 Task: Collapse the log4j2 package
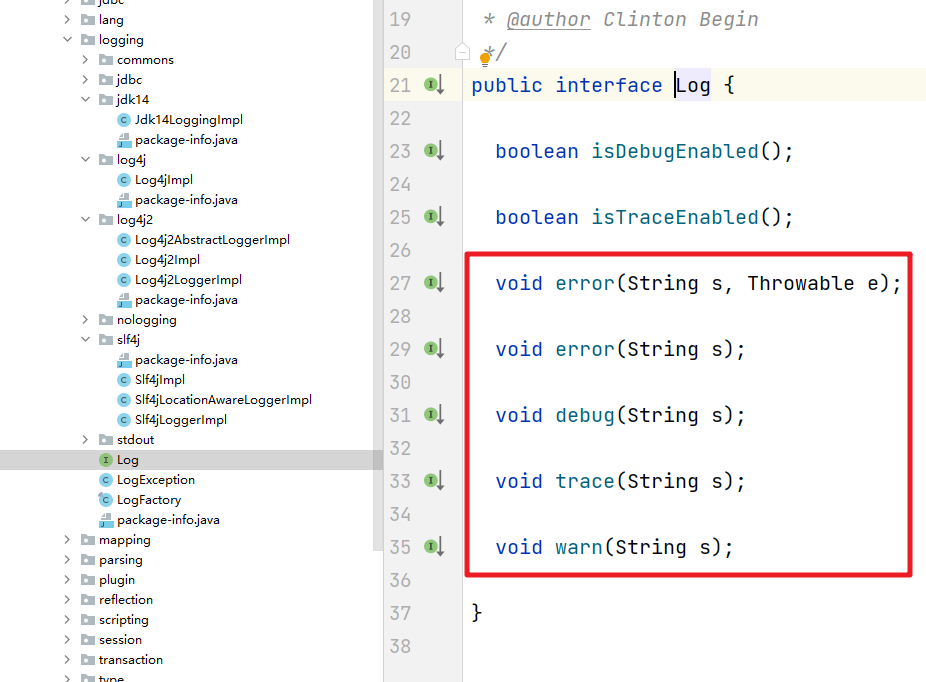[x=85, y=220]
